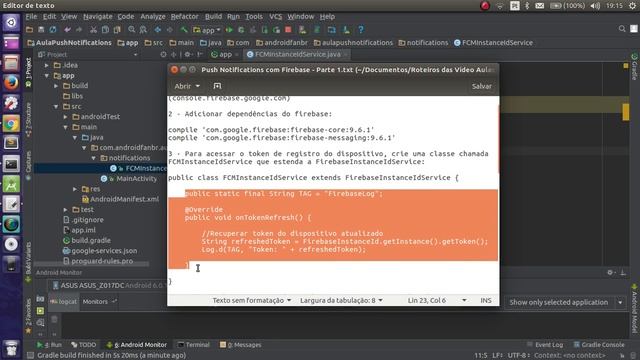Screen dimensions: 640x360
Task: Click the Copy toolbar icon
Action: [x=105, y=29]
